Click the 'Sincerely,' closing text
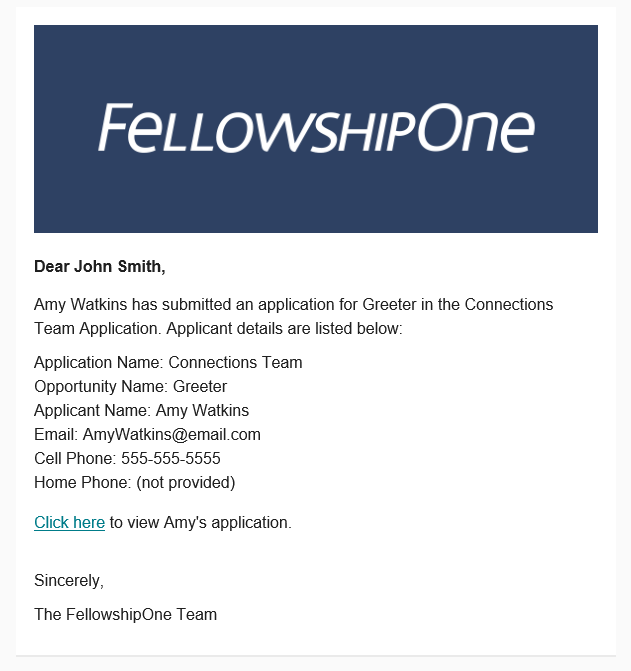 coord(69,581)
